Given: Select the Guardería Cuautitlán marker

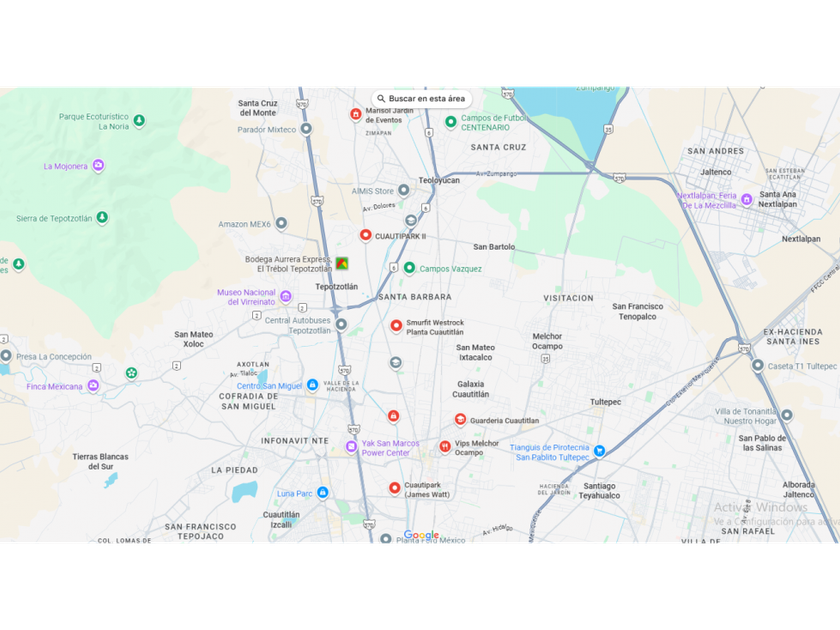Looking at the screenshot, I should pos(460,419).
